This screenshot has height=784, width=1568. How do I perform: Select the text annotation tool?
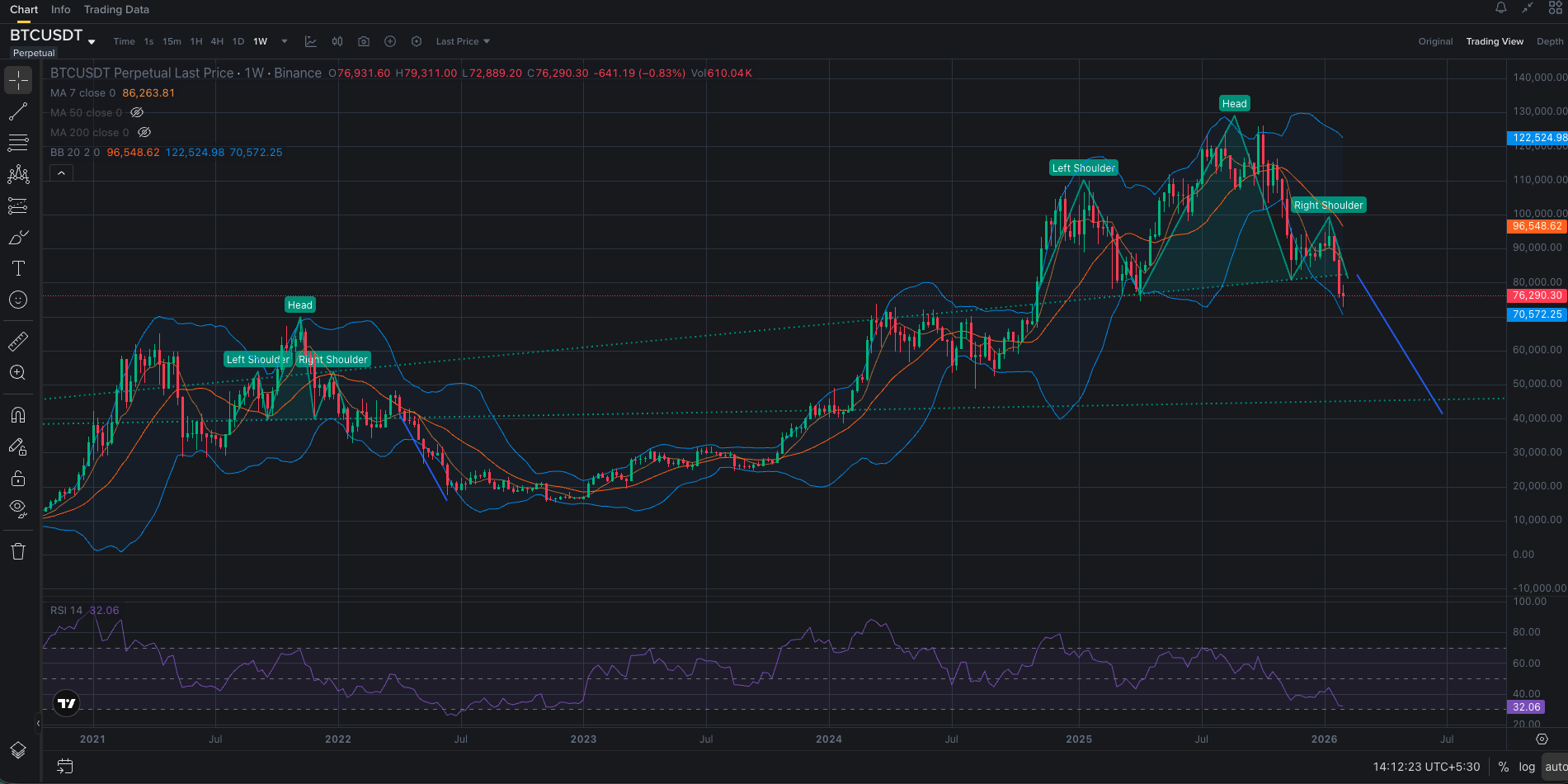(18, 268)
